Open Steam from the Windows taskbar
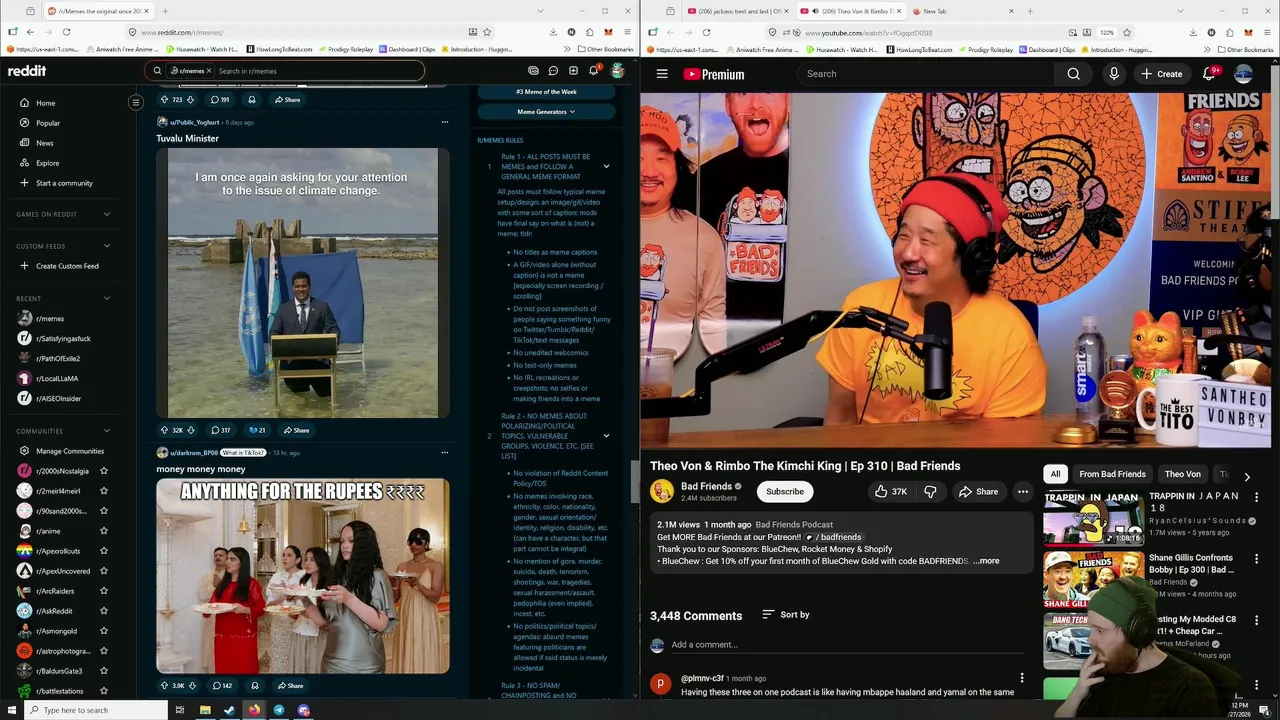This screenshot has width=1280, height=720. click(x=229, y=710)
